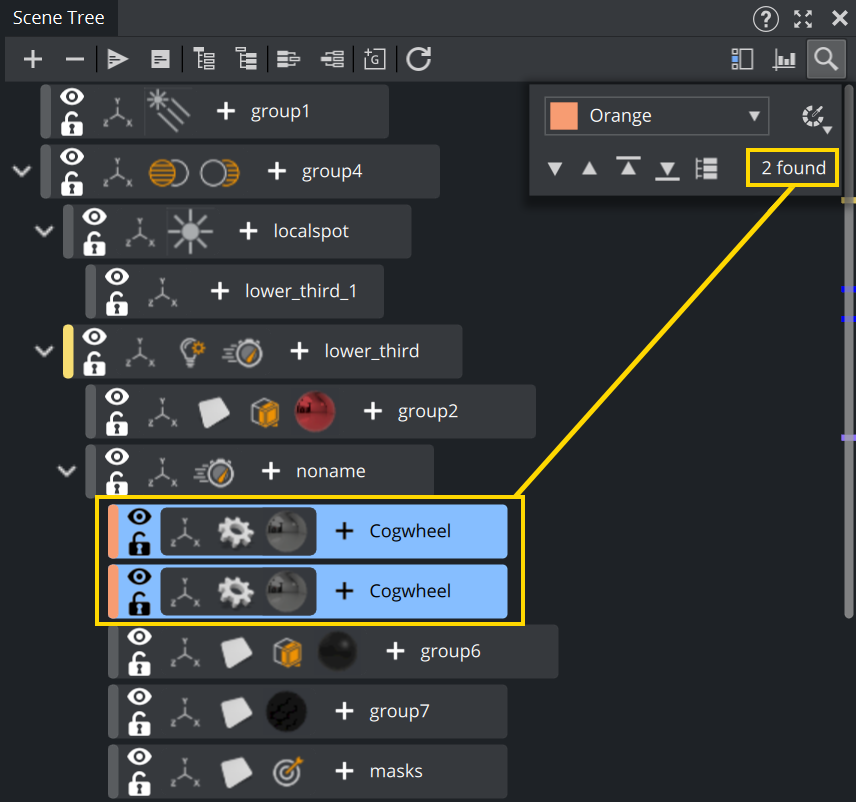Collapse the group4 tree node
The width and height of the screenshot is (856, 802).
[21, 171]
